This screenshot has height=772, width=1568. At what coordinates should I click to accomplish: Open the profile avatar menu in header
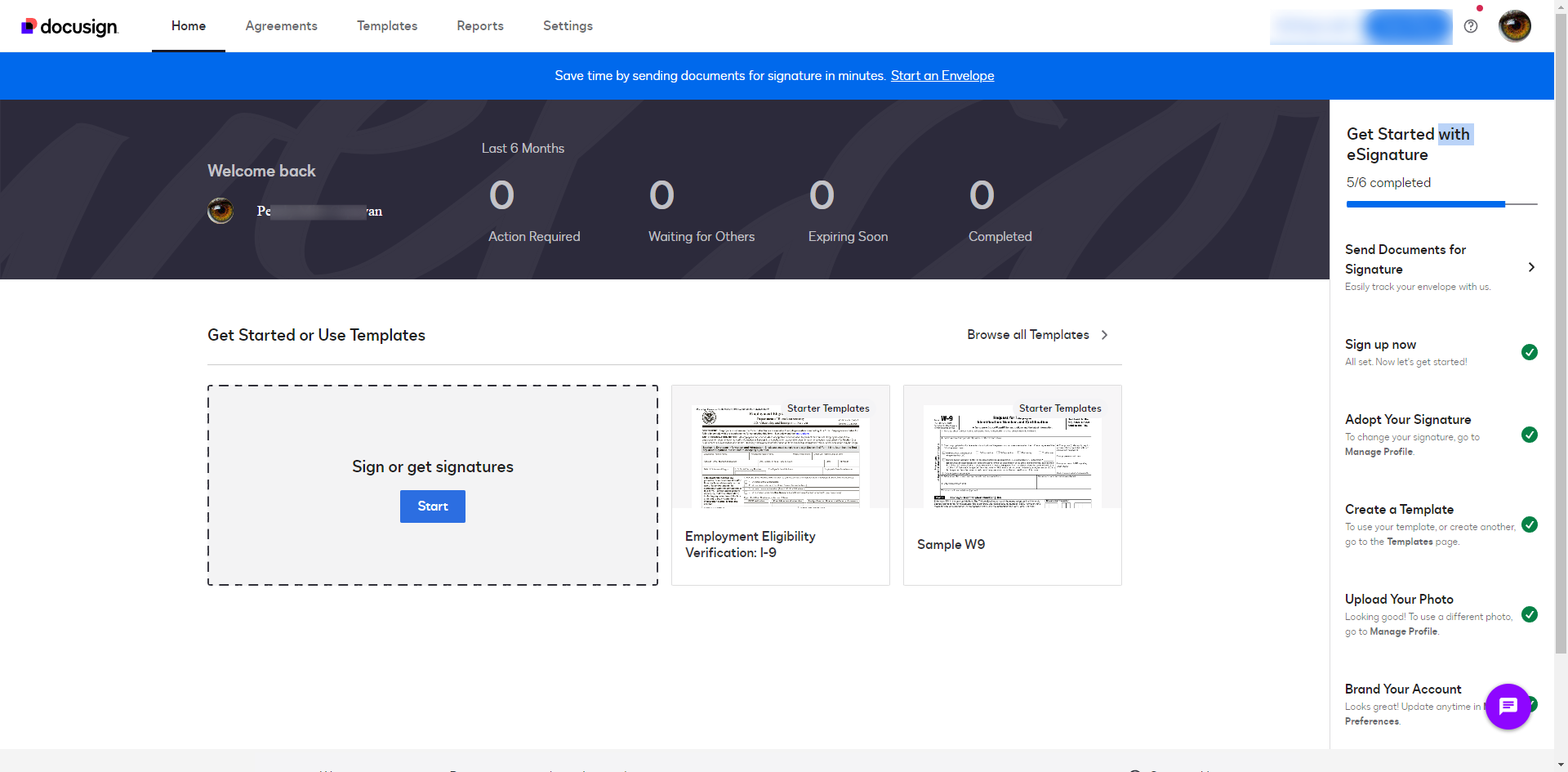[x=1515, y=26]
